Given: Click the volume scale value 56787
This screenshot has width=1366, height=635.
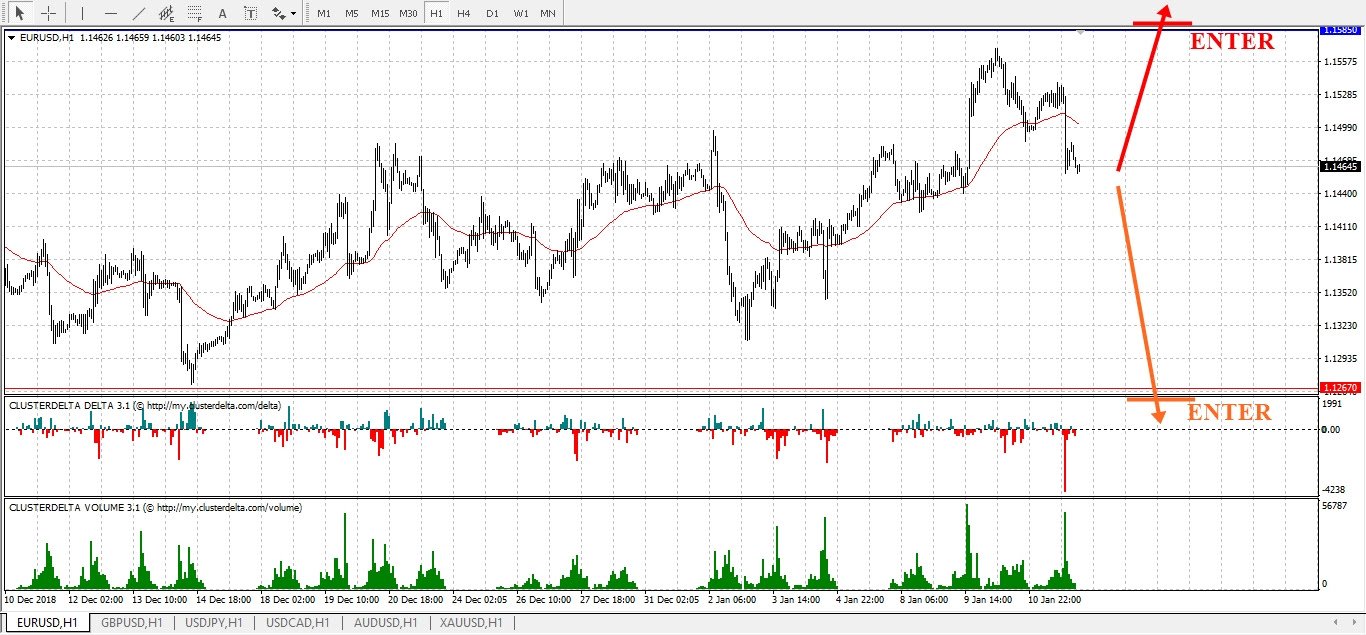Looking at the screenshot, I should (x=1335, y=506).
